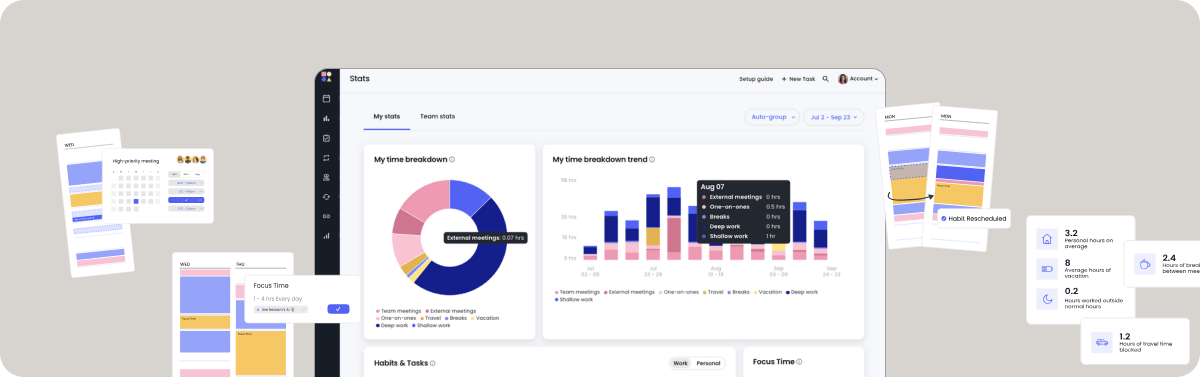Screen dimensions: 1200x377
Task: Open the calendar planner sidebar icon
Action: 326,98
